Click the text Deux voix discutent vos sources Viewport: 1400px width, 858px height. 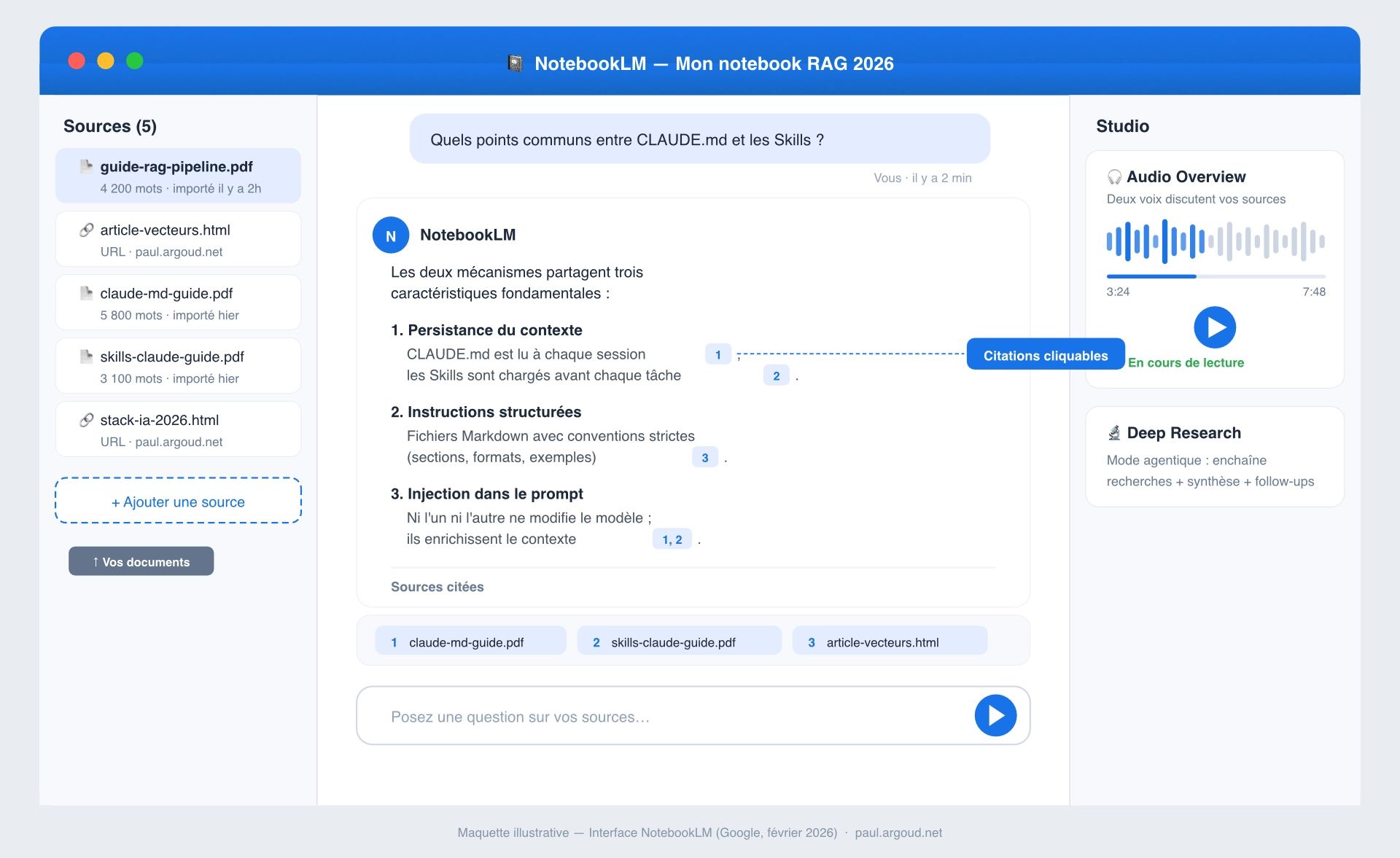tap(1196, 199)
